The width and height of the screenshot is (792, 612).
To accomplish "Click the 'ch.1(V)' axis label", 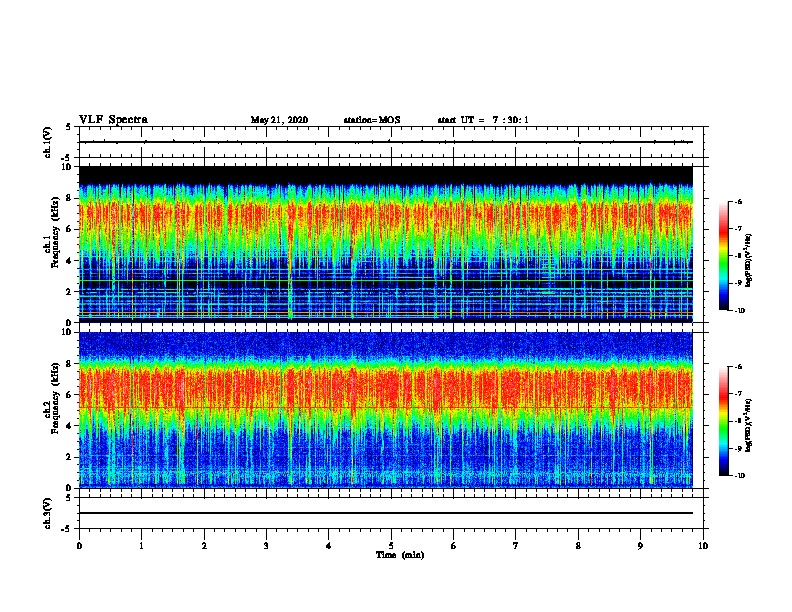I will (48, 142).
